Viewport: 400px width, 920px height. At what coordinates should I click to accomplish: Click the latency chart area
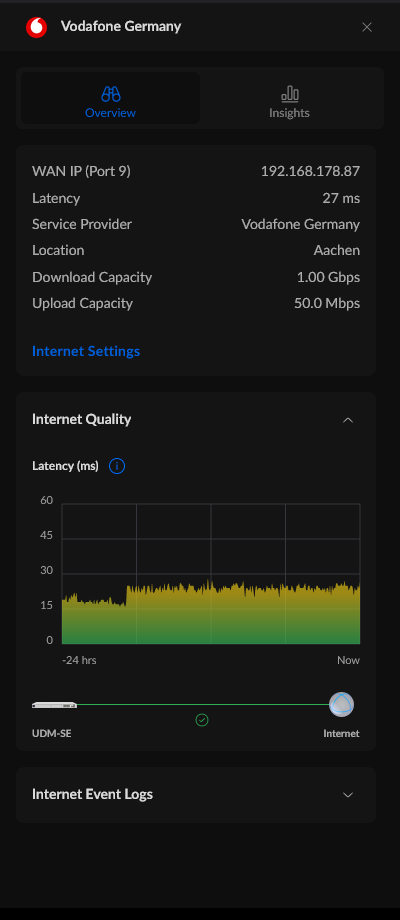pyautogui.click(x=211, y=573)
